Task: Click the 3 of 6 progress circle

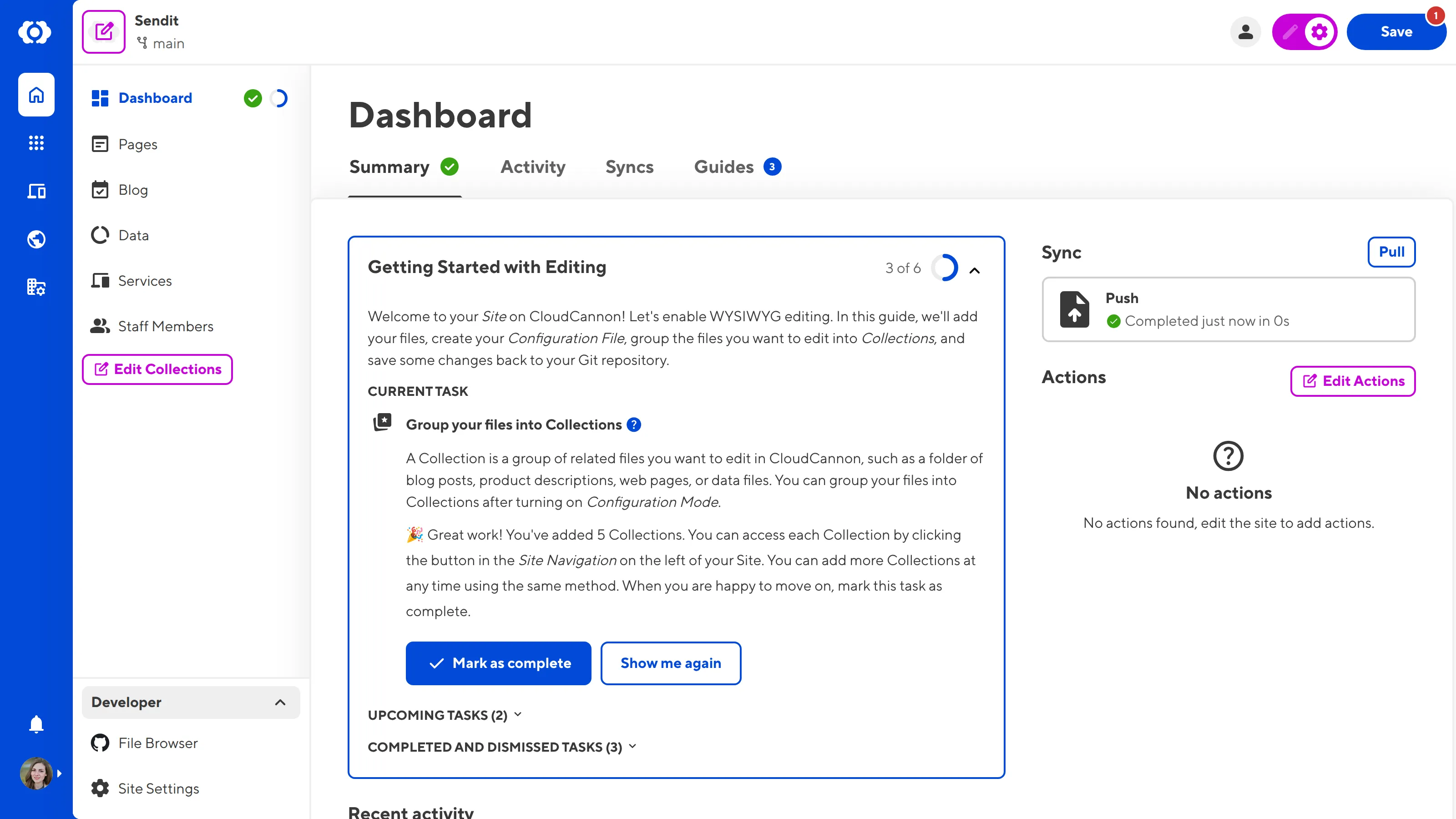Action: [945, 268]
